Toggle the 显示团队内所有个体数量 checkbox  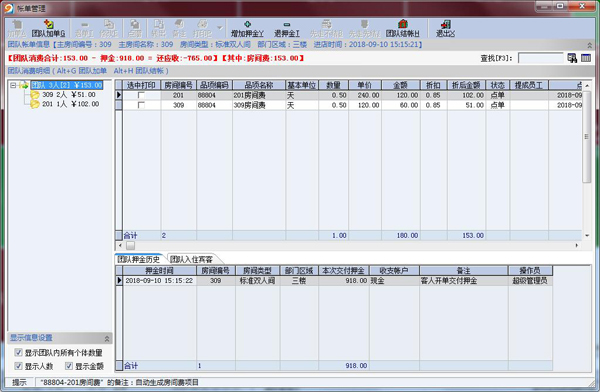tap(18, 352)
